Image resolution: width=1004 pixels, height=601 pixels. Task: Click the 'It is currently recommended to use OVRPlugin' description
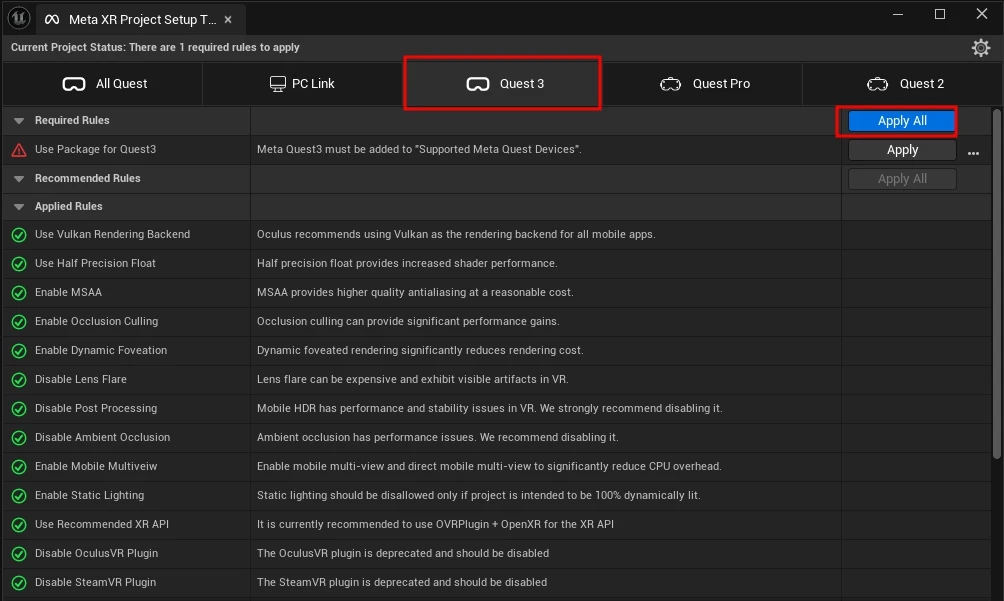pos(435,524)
